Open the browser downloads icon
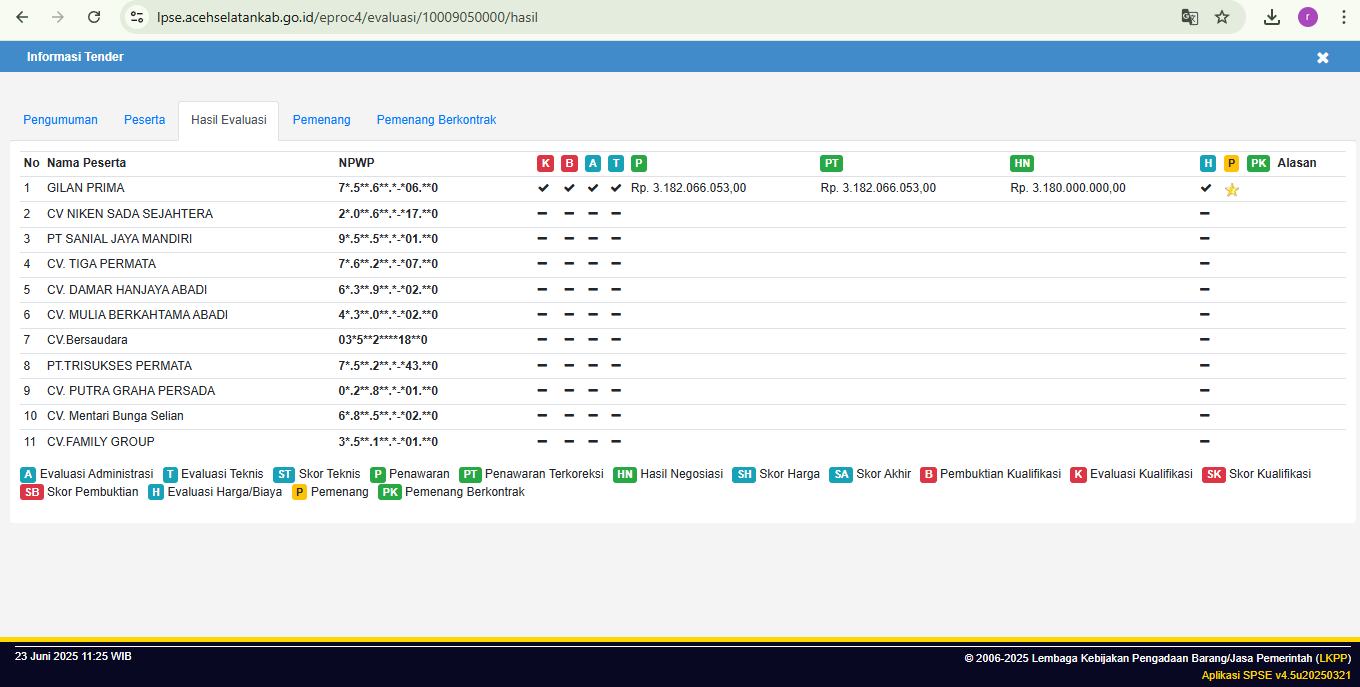 click(1272, 17)
